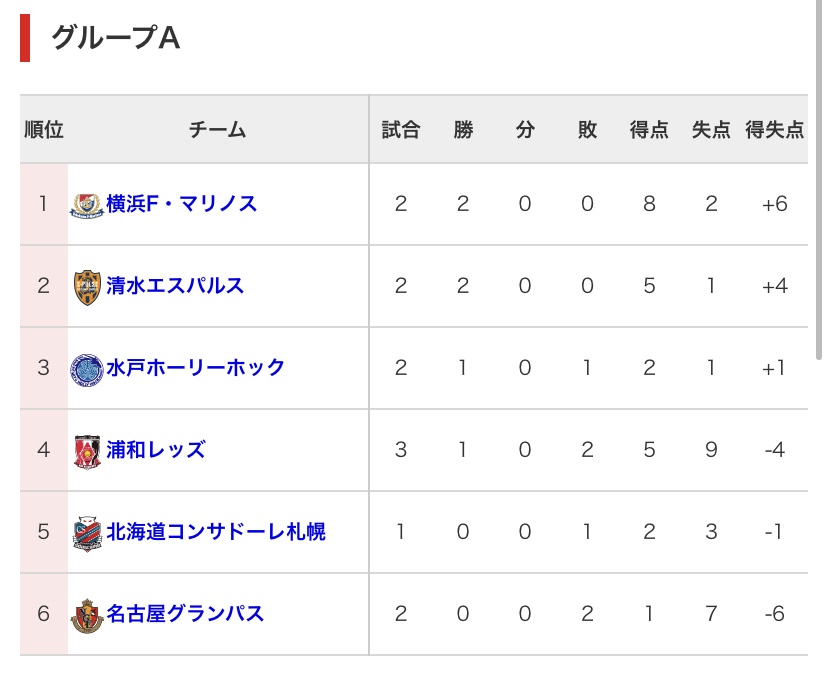
Task: Click the page scrollbar on the right
Action: 818,180
